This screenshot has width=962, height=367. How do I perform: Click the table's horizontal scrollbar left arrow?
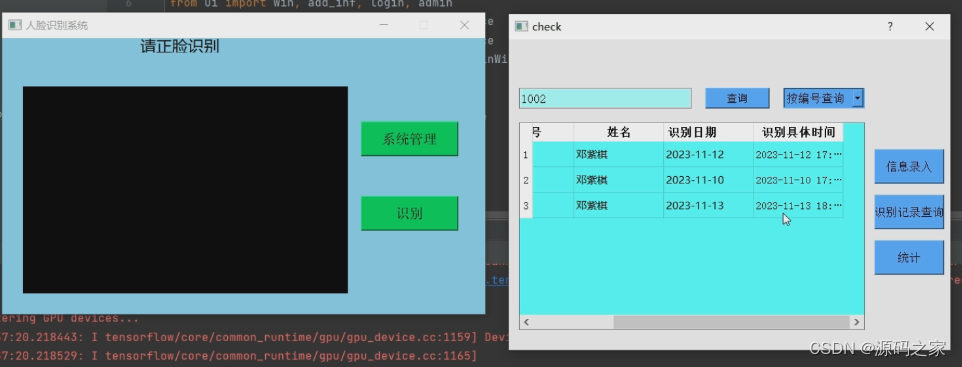526,322
